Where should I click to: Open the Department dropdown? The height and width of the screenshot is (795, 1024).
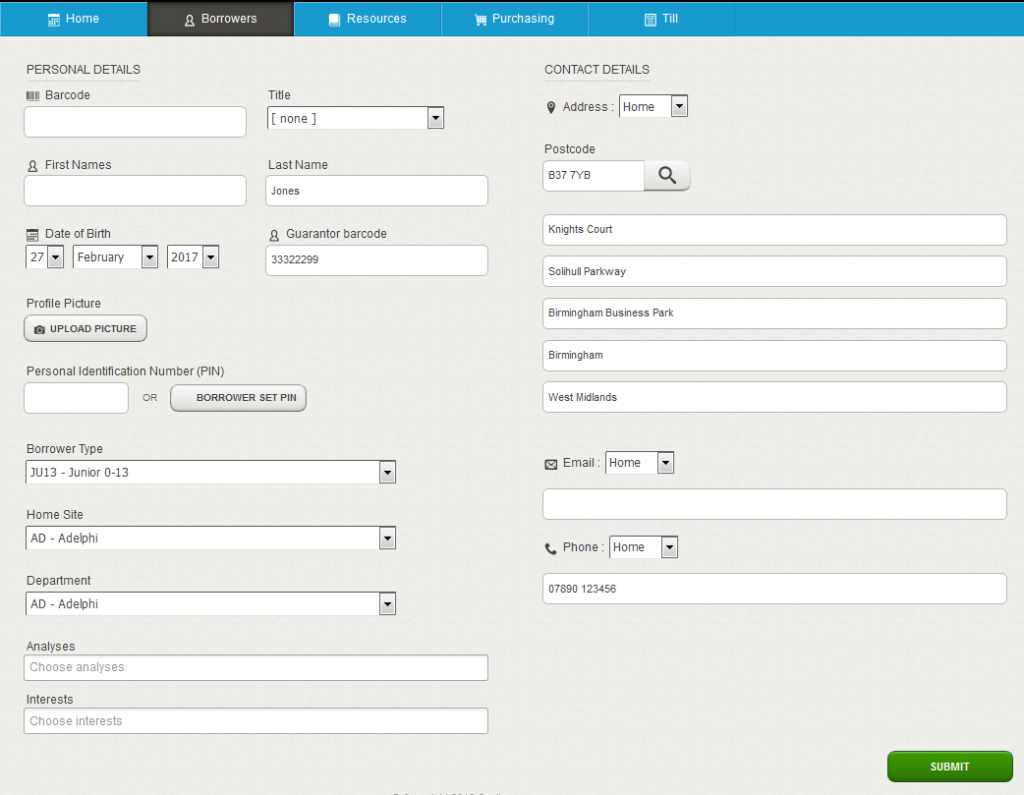point(211,604)
